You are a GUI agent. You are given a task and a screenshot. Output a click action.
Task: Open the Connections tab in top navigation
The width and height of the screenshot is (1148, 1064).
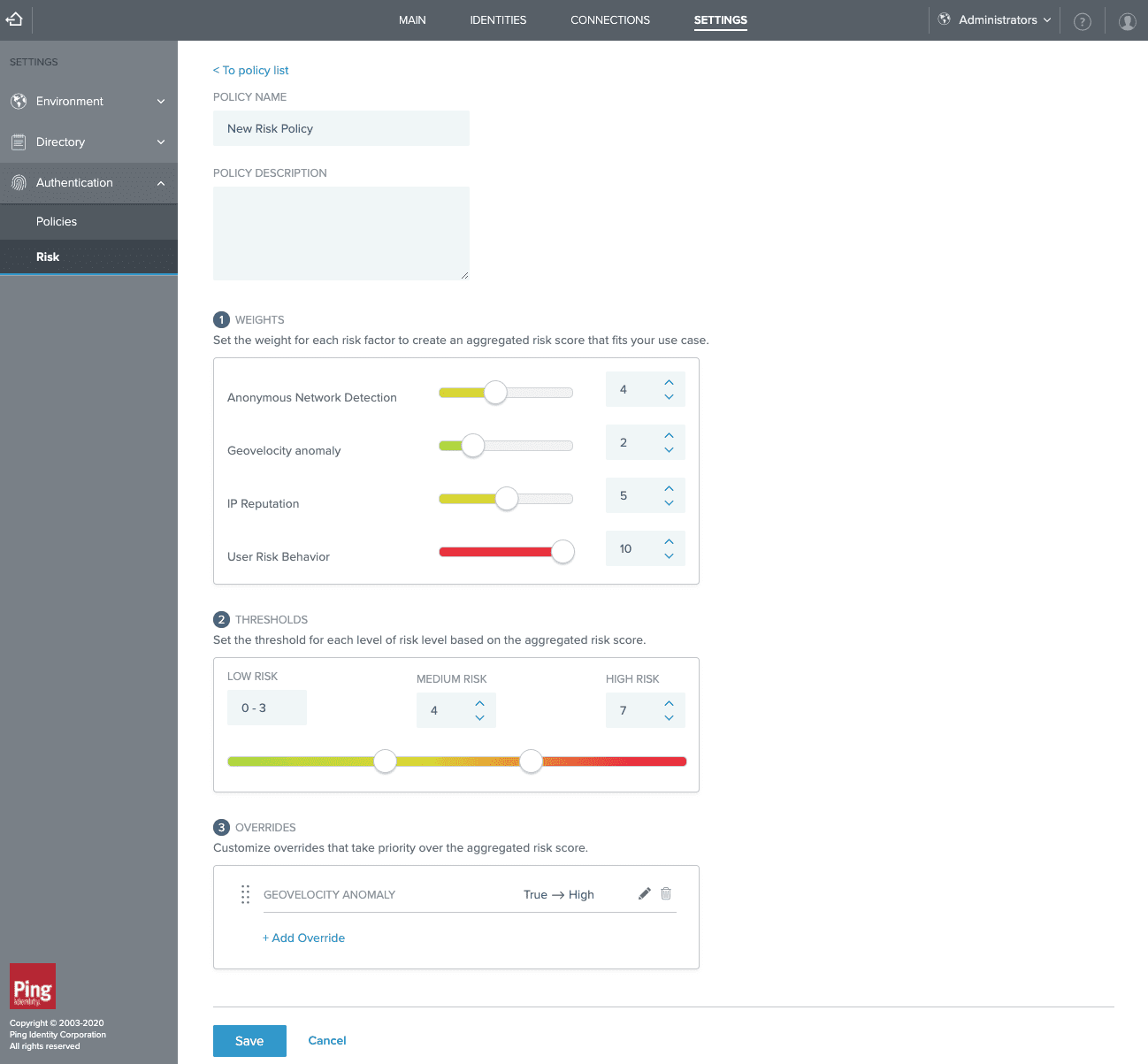pos(609,19)
